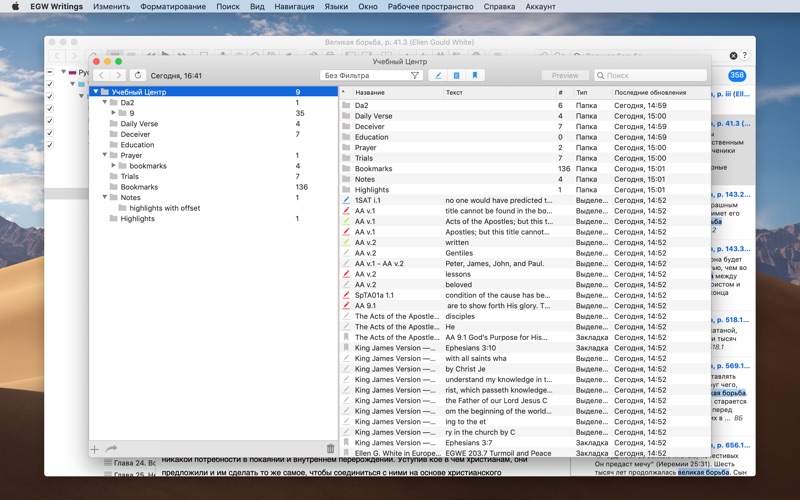The image size is (800, 500).
Task: Toggle the highlights filter pencil button
Action: click(438, 76)
